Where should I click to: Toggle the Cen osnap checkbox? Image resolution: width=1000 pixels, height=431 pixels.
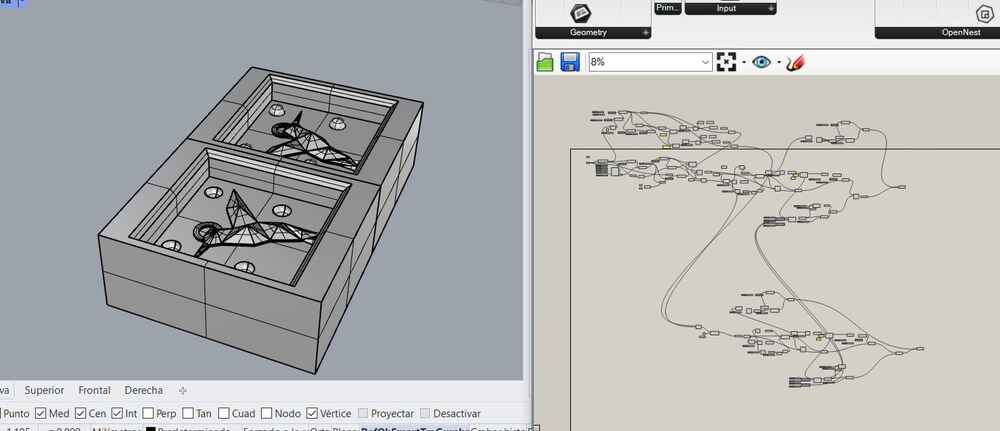pyautogui.click(x=80, y=414)
